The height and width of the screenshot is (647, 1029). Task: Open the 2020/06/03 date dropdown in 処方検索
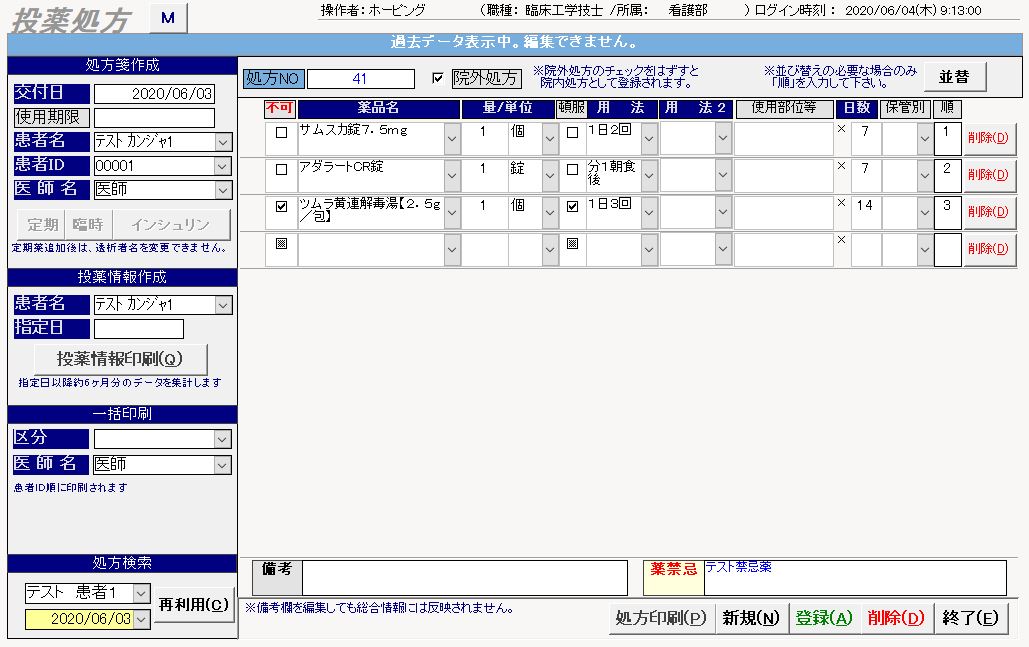[x=142, y=619]
